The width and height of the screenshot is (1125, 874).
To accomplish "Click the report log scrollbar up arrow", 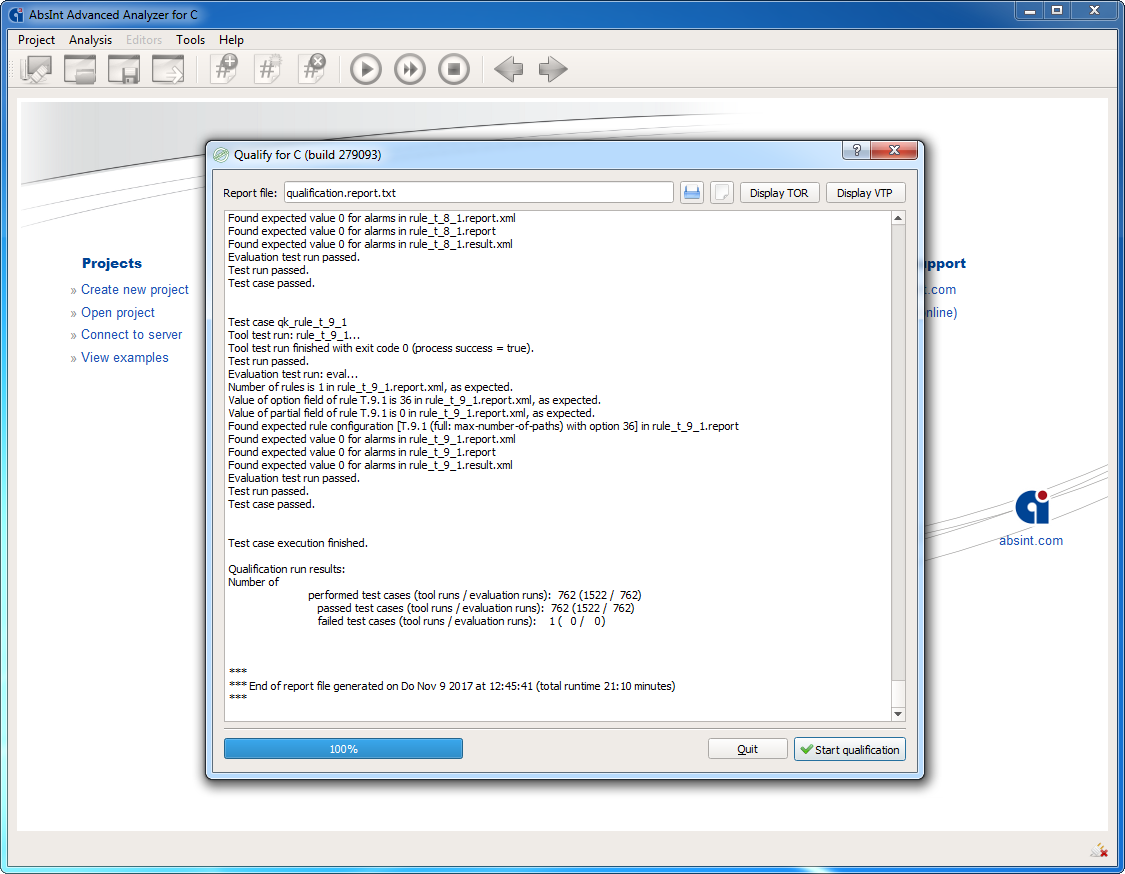I will (x=898, y=217).
